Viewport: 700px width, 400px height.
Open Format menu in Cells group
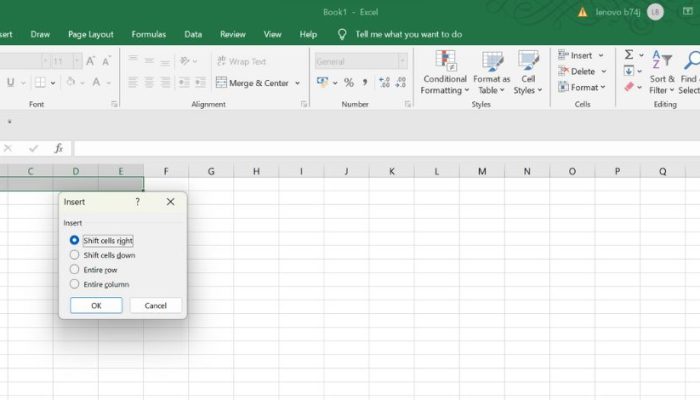click(x=582, y=88)
